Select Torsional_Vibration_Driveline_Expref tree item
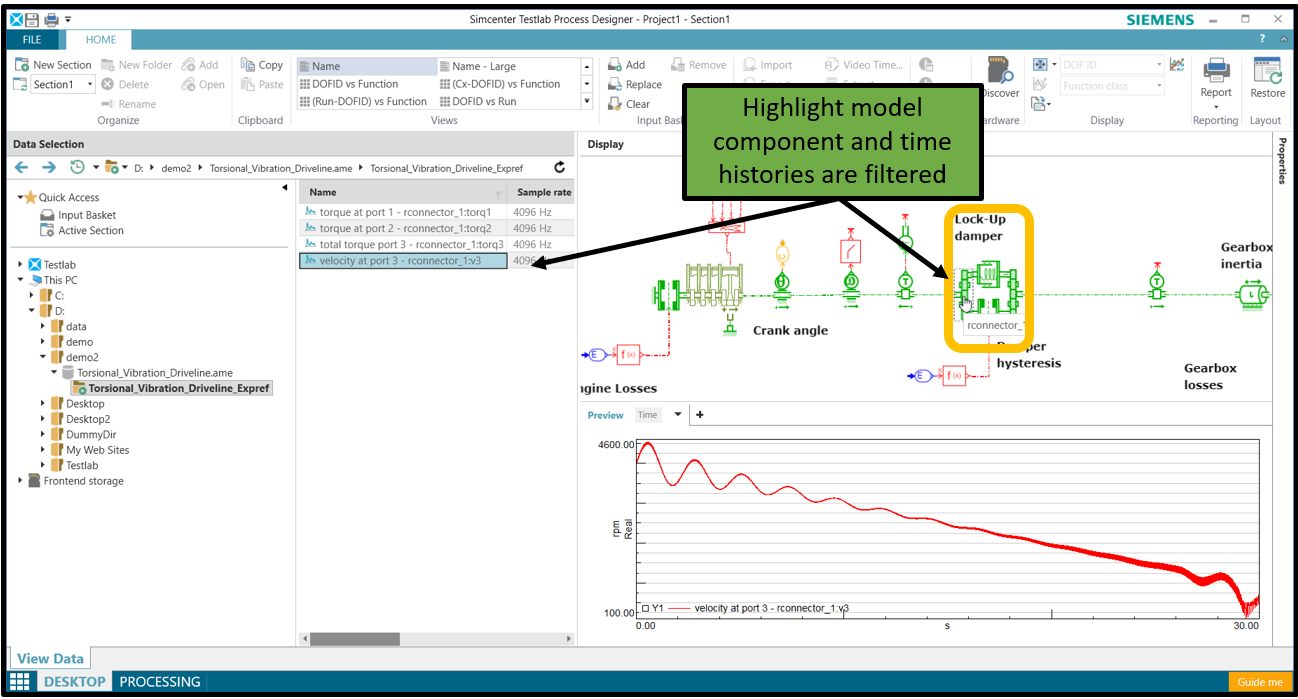Image resolution: width=1298 pixels, height=699 pixels. pos(171,388)
